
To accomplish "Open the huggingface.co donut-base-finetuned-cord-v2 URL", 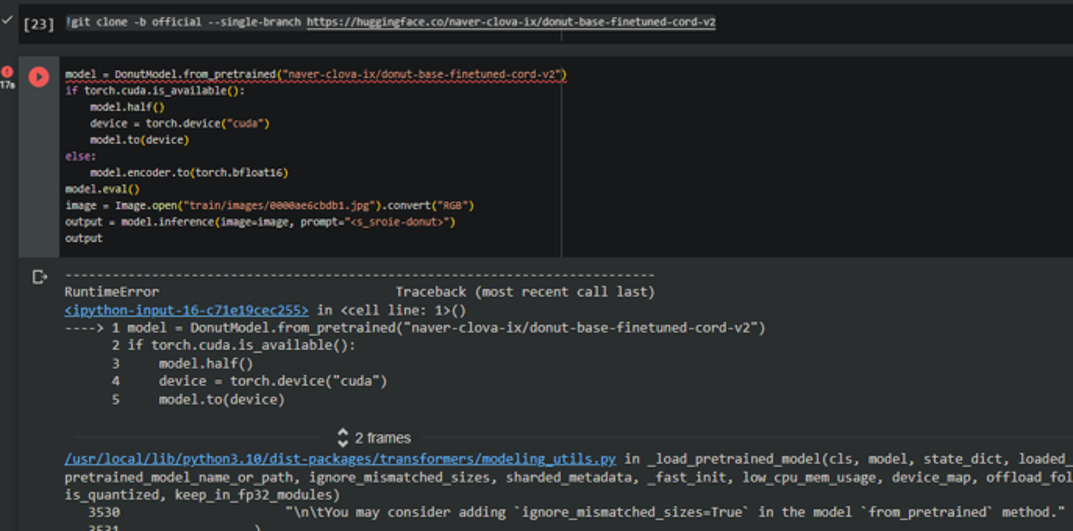I will tap(511, 22).
